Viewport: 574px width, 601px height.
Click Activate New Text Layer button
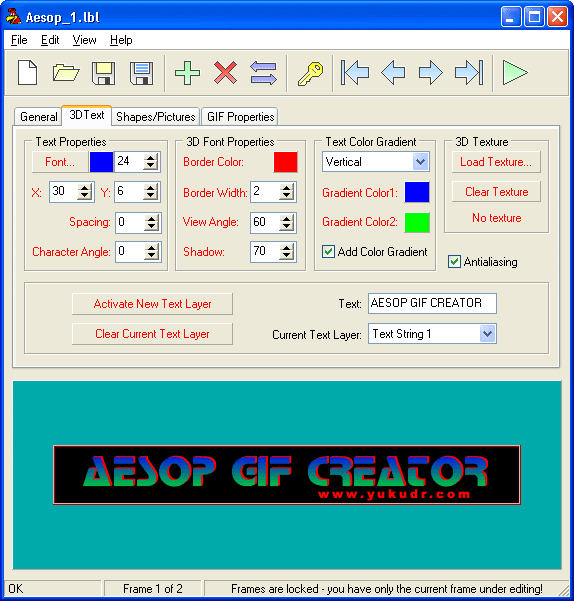coord(152,304)
